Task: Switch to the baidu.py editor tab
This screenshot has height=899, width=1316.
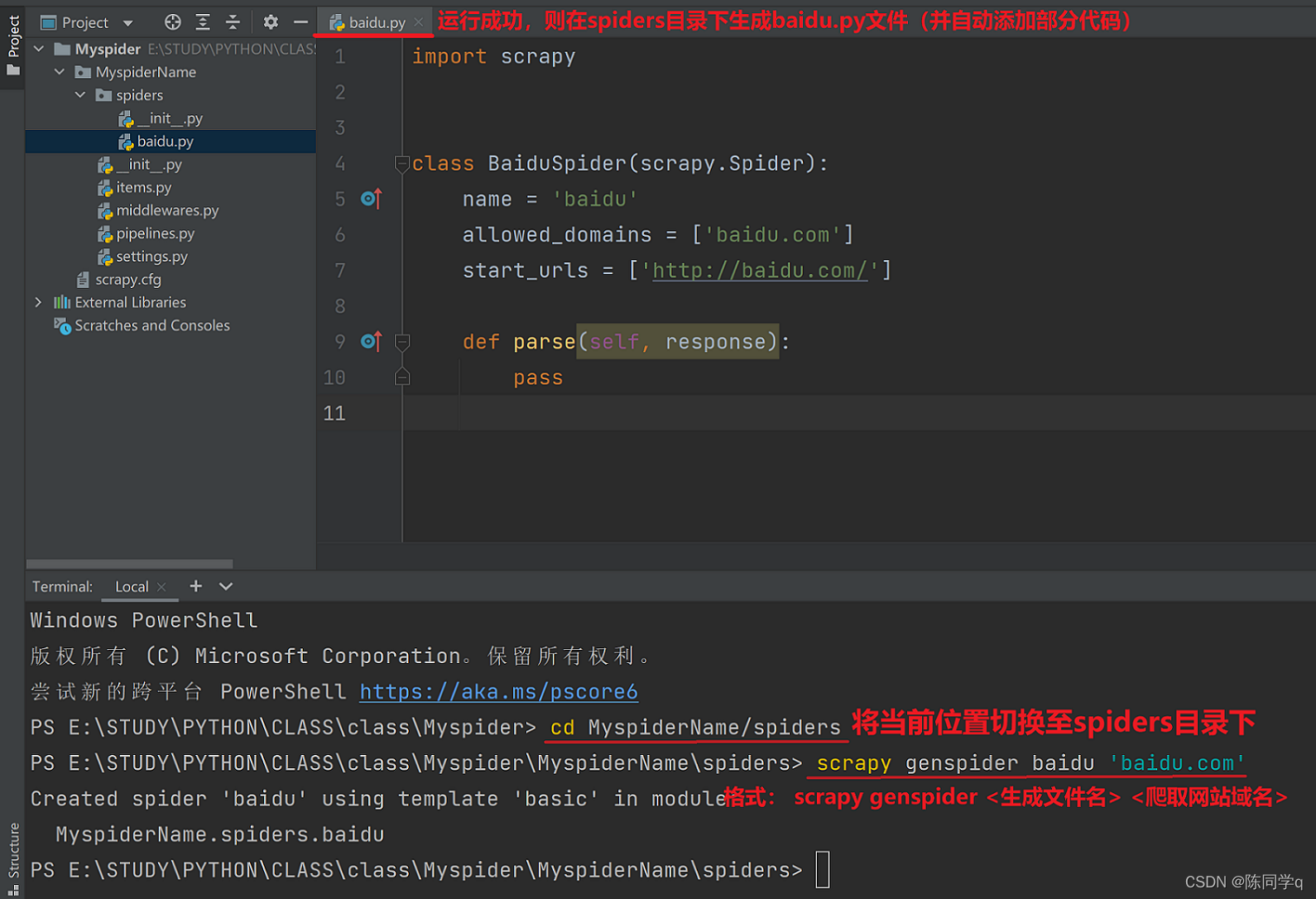Action: [377, 22]
